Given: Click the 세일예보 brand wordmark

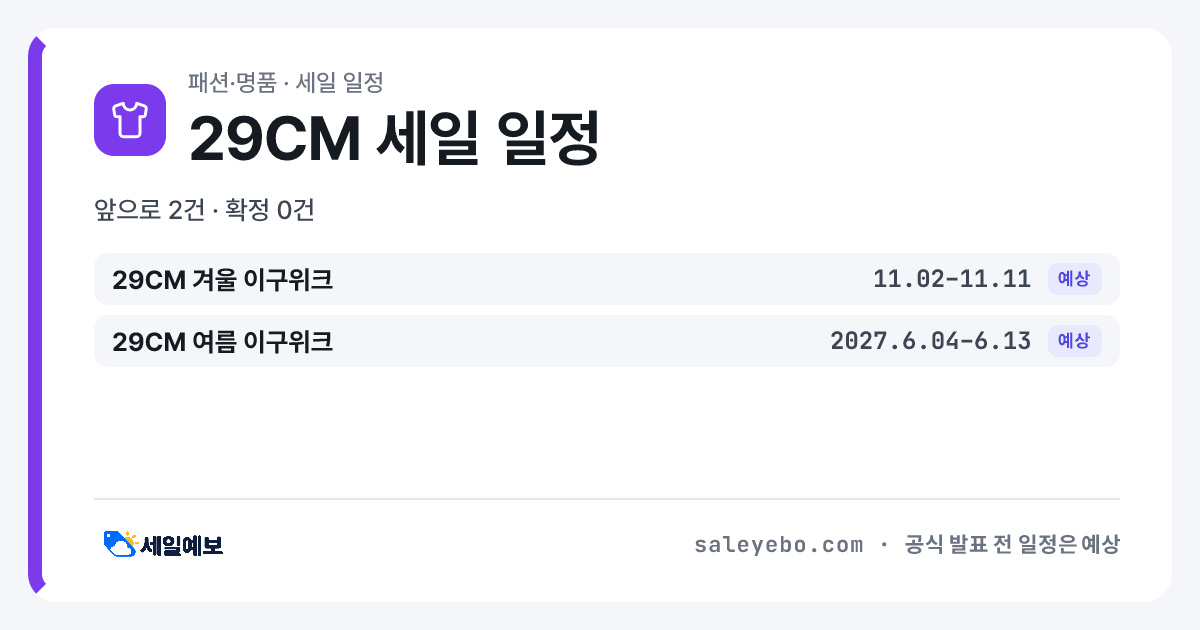Looking at the screenshot, I should coord(181,545).
